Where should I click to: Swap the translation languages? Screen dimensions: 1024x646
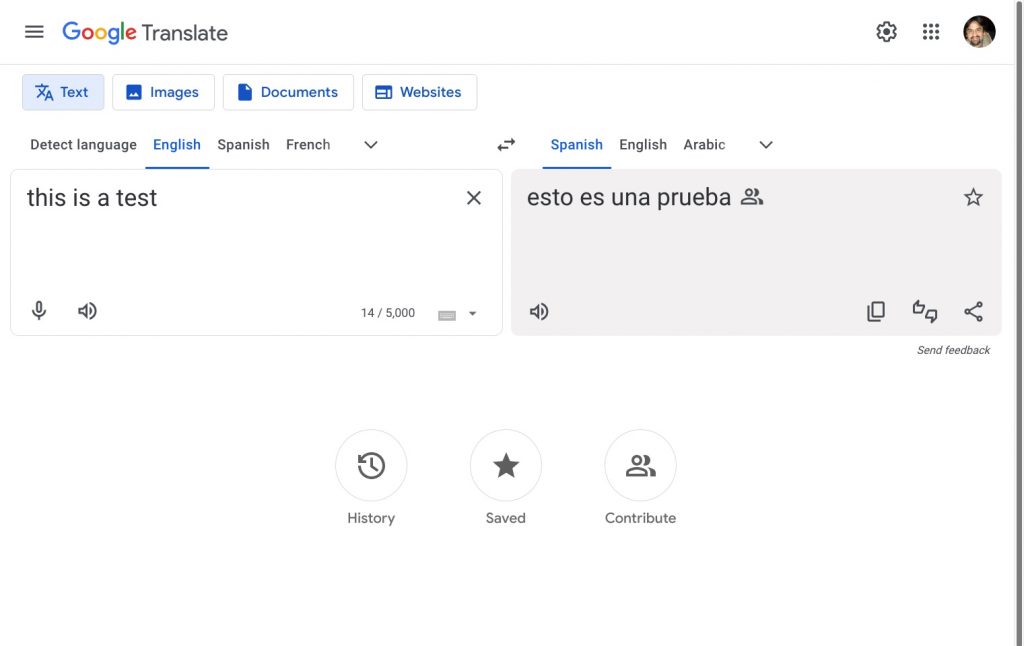point(505,144)
